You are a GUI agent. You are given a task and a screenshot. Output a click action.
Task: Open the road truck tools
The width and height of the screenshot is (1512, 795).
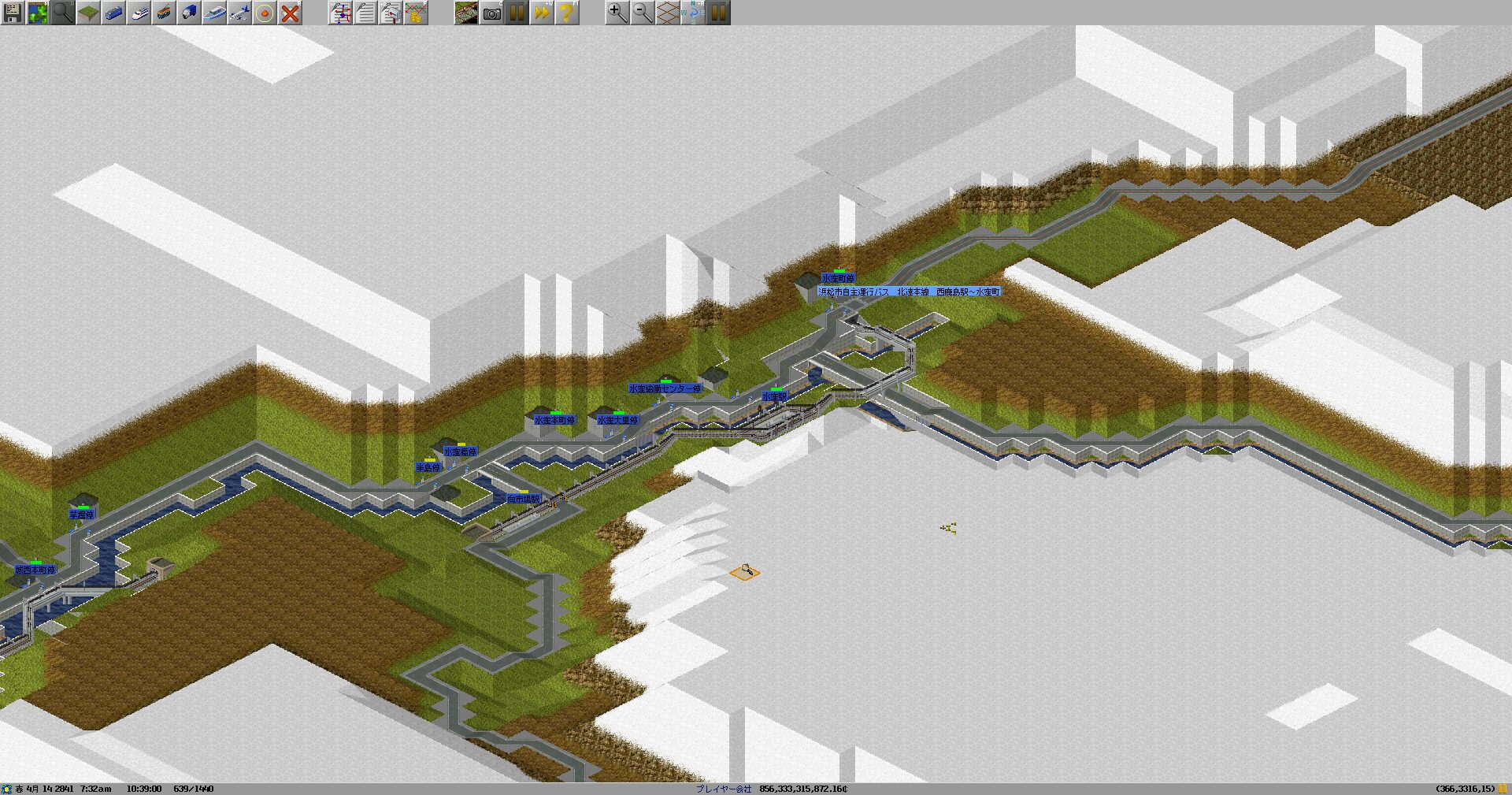click(189, 13)
